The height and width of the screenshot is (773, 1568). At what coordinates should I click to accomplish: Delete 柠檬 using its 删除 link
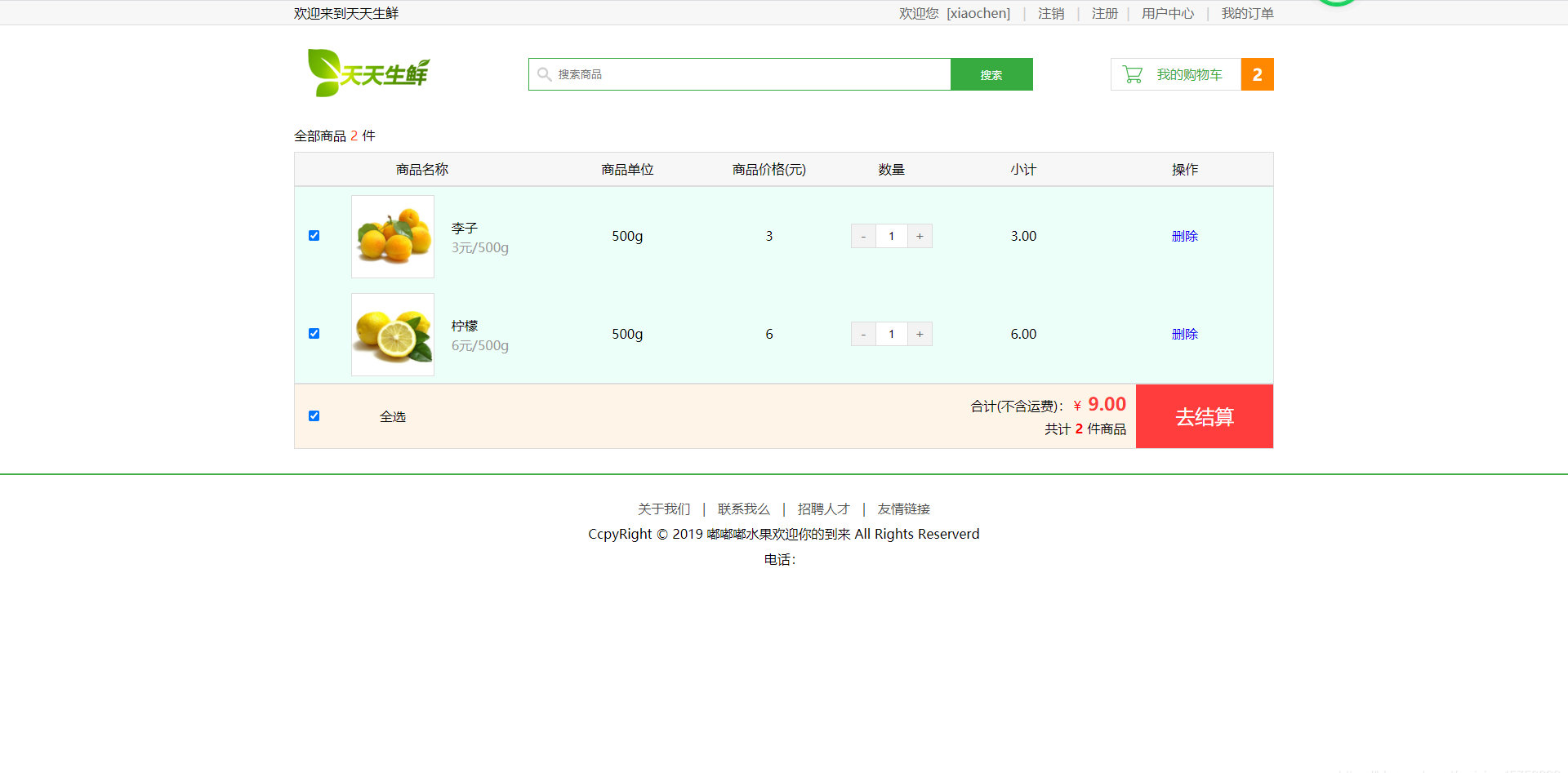[x=1185, y=333]
